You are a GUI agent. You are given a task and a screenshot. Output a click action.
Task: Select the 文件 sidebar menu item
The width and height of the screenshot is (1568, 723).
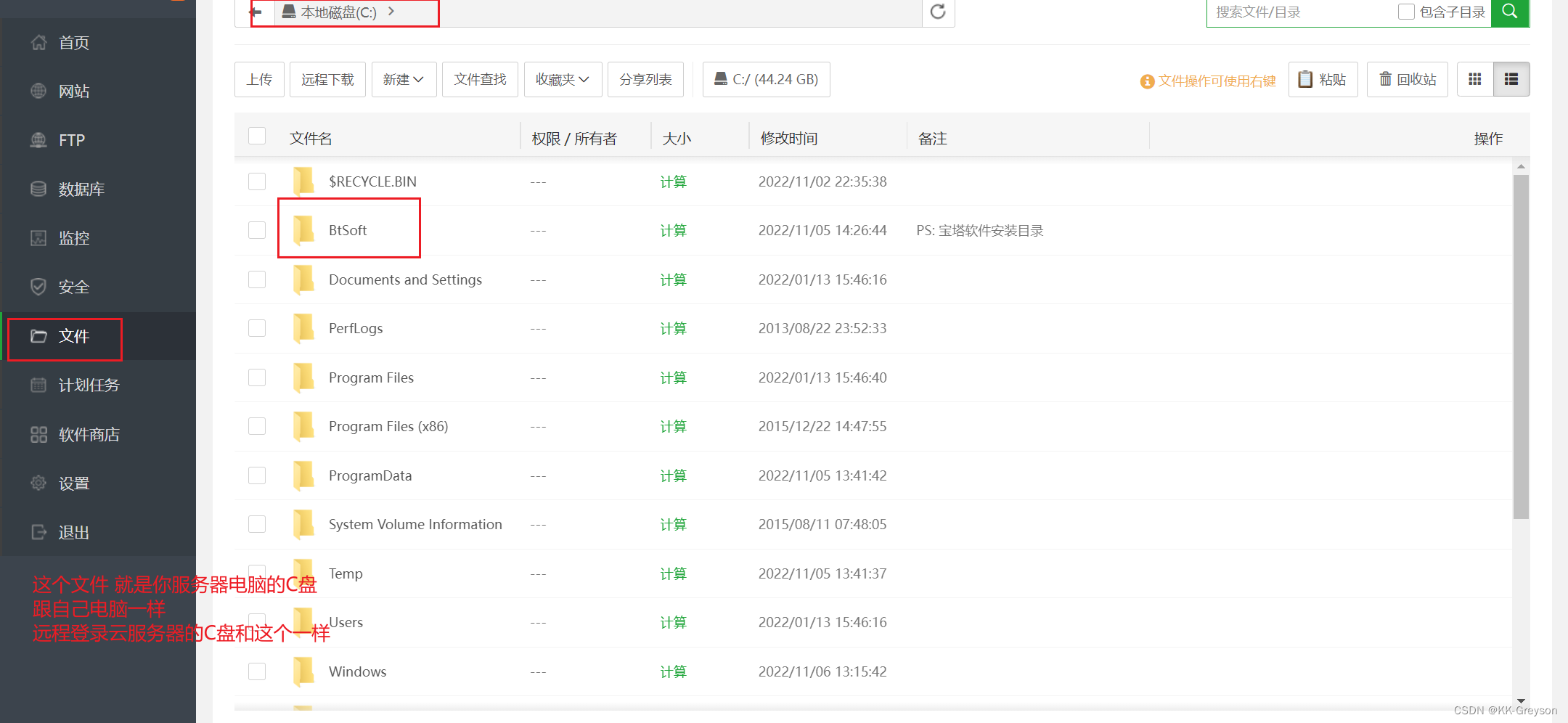98,336
